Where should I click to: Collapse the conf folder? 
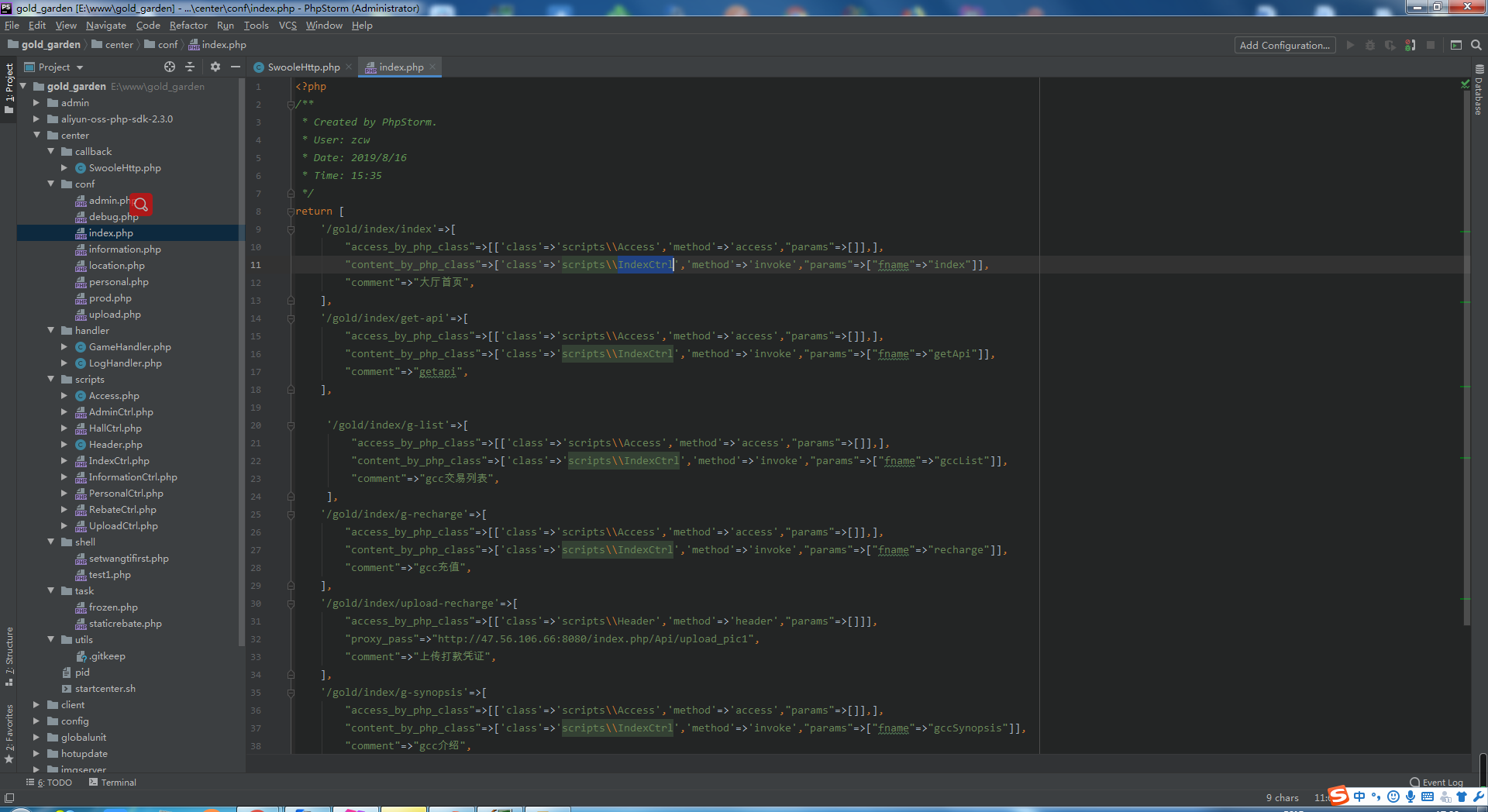click(x=50, y=184)
